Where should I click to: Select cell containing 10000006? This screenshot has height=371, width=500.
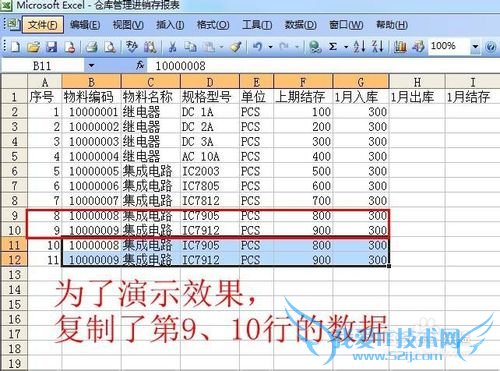point(91,186)
